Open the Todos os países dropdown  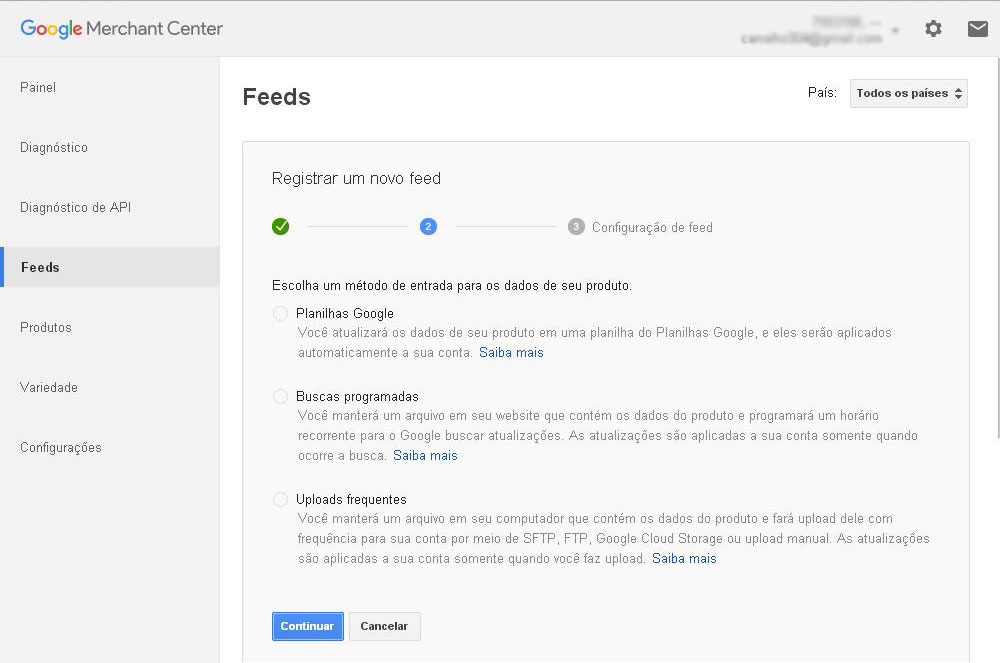pyautogui.click(x=908, y=93)
